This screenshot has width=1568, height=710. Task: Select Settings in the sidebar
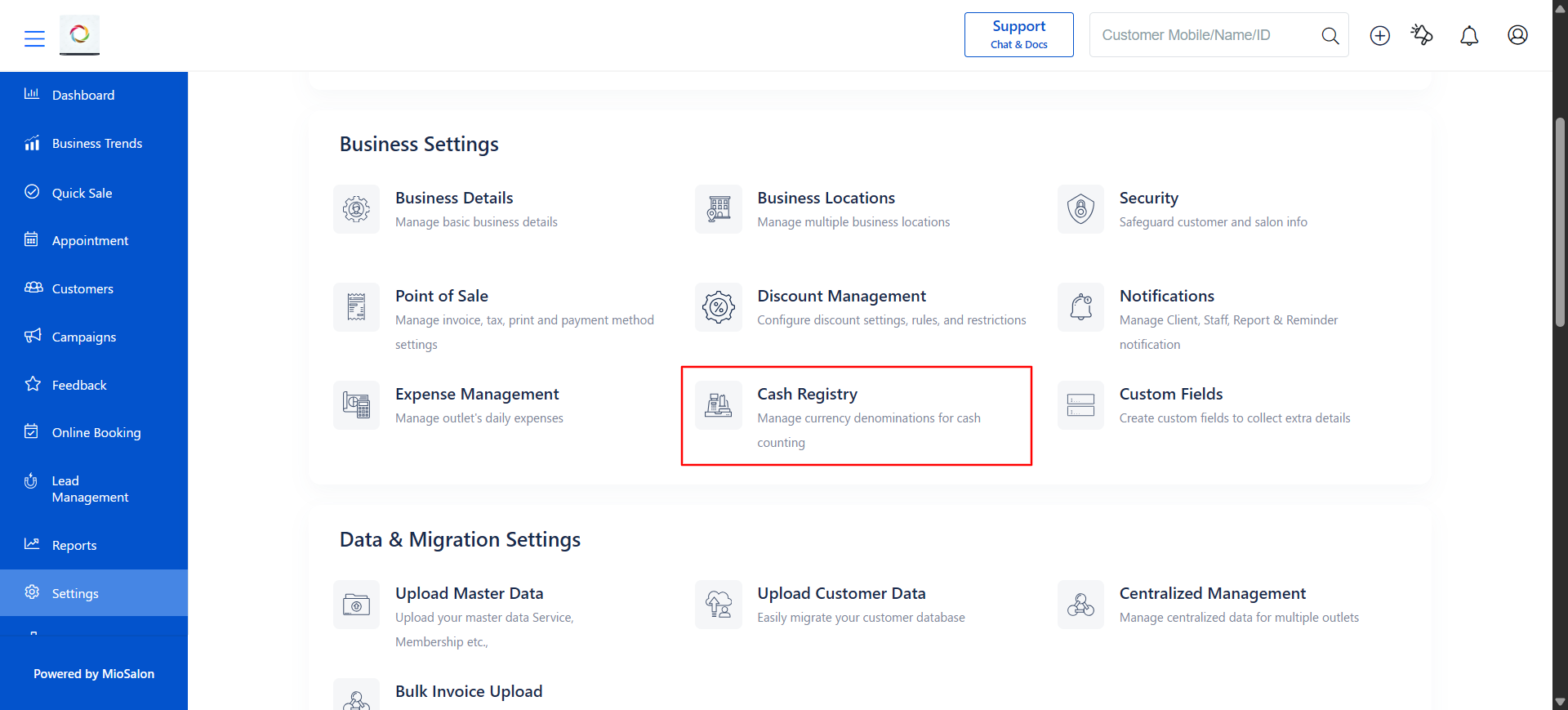point(94,593)
